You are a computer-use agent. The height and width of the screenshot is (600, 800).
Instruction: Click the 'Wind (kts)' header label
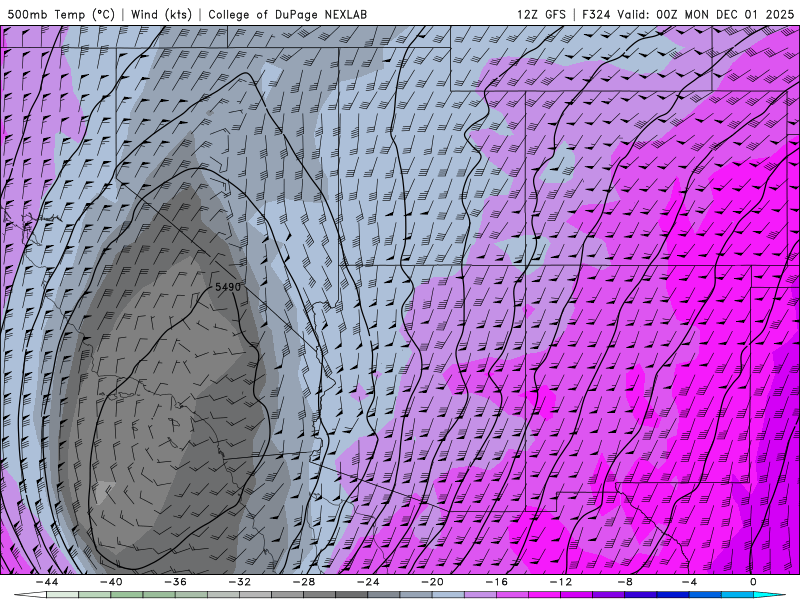(x=161, y=14)
